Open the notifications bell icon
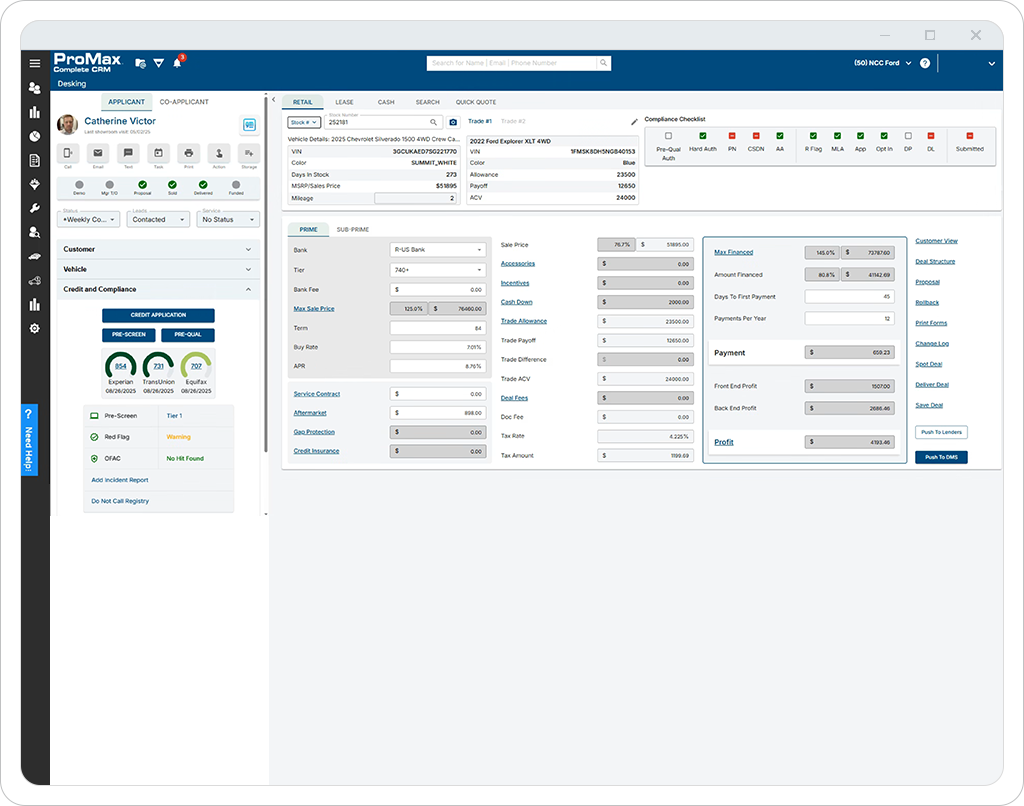Viewport: 1024px width, 806px height. click(177, 63)
